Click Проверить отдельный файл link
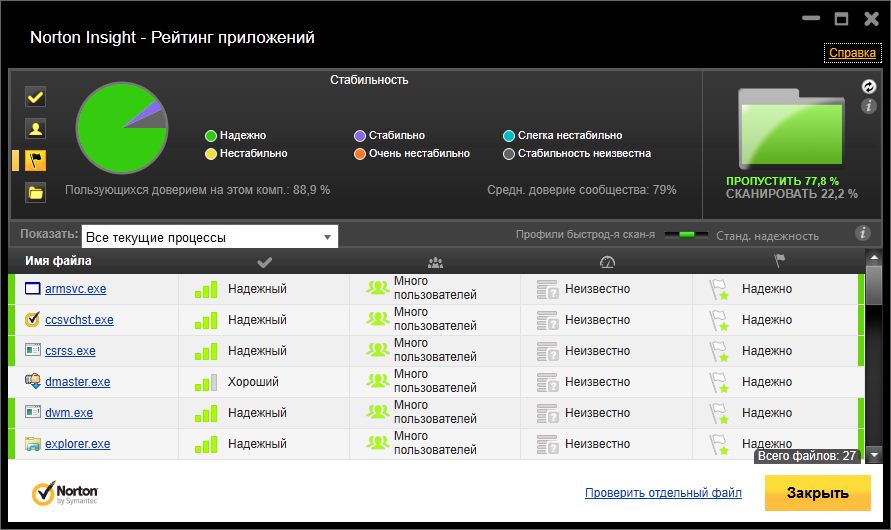The height and width of the screenshot is (530, 891). (663, 493)
